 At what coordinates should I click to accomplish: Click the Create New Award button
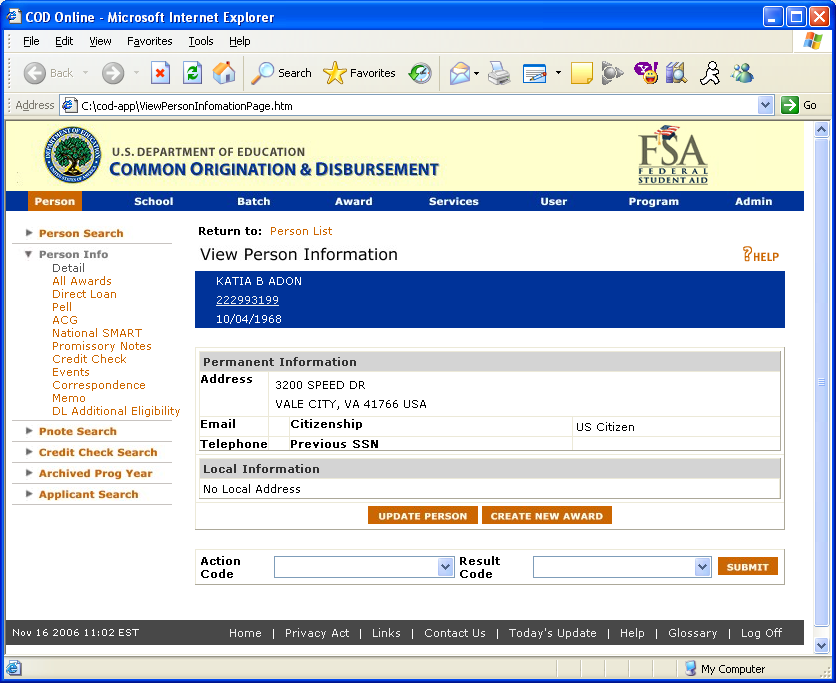tap(546, 516)
